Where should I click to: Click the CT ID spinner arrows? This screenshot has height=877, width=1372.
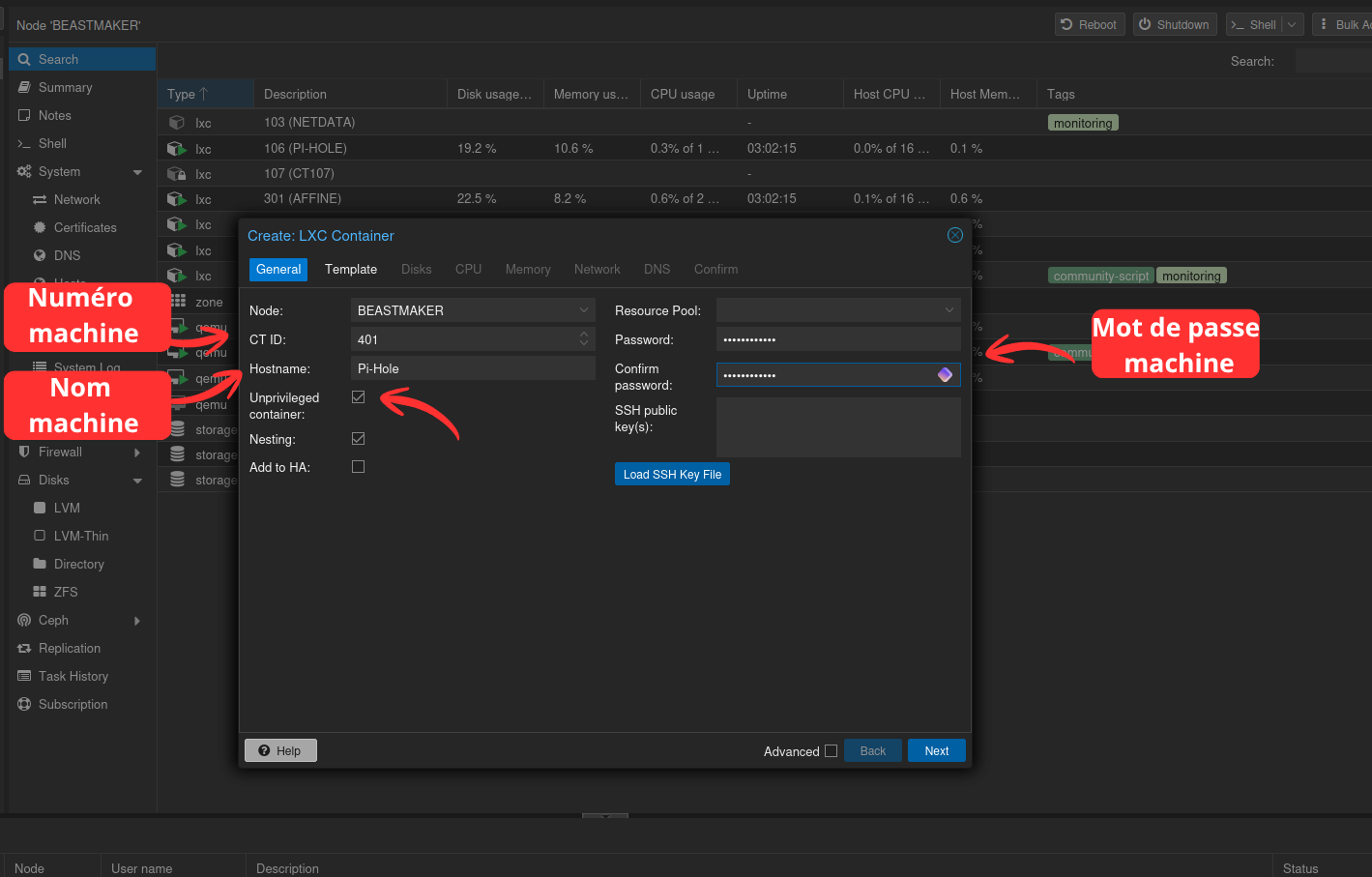pos(584,339)
